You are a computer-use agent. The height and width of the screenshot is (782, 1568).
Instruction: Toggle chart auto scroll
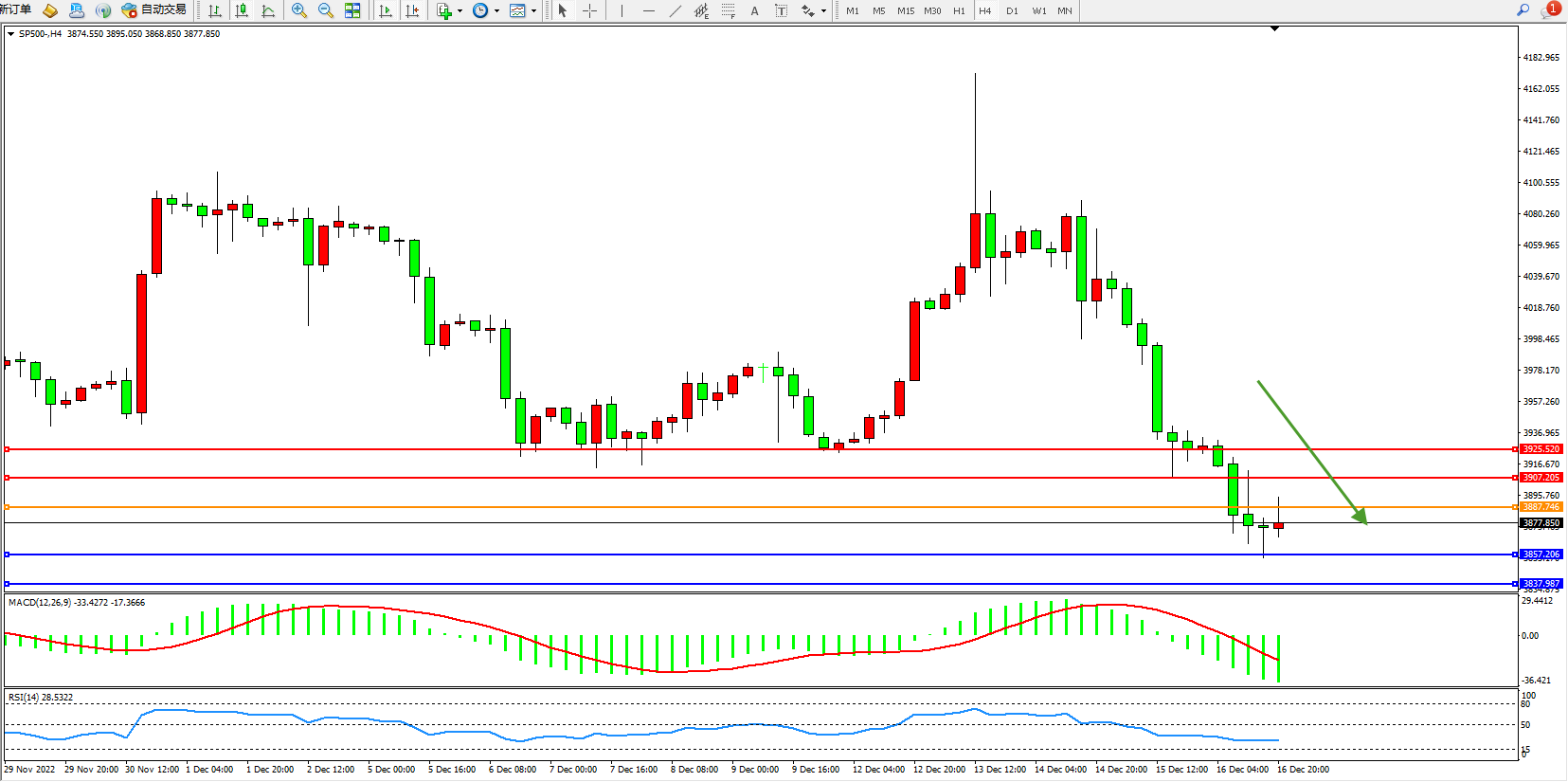[386, 10]
